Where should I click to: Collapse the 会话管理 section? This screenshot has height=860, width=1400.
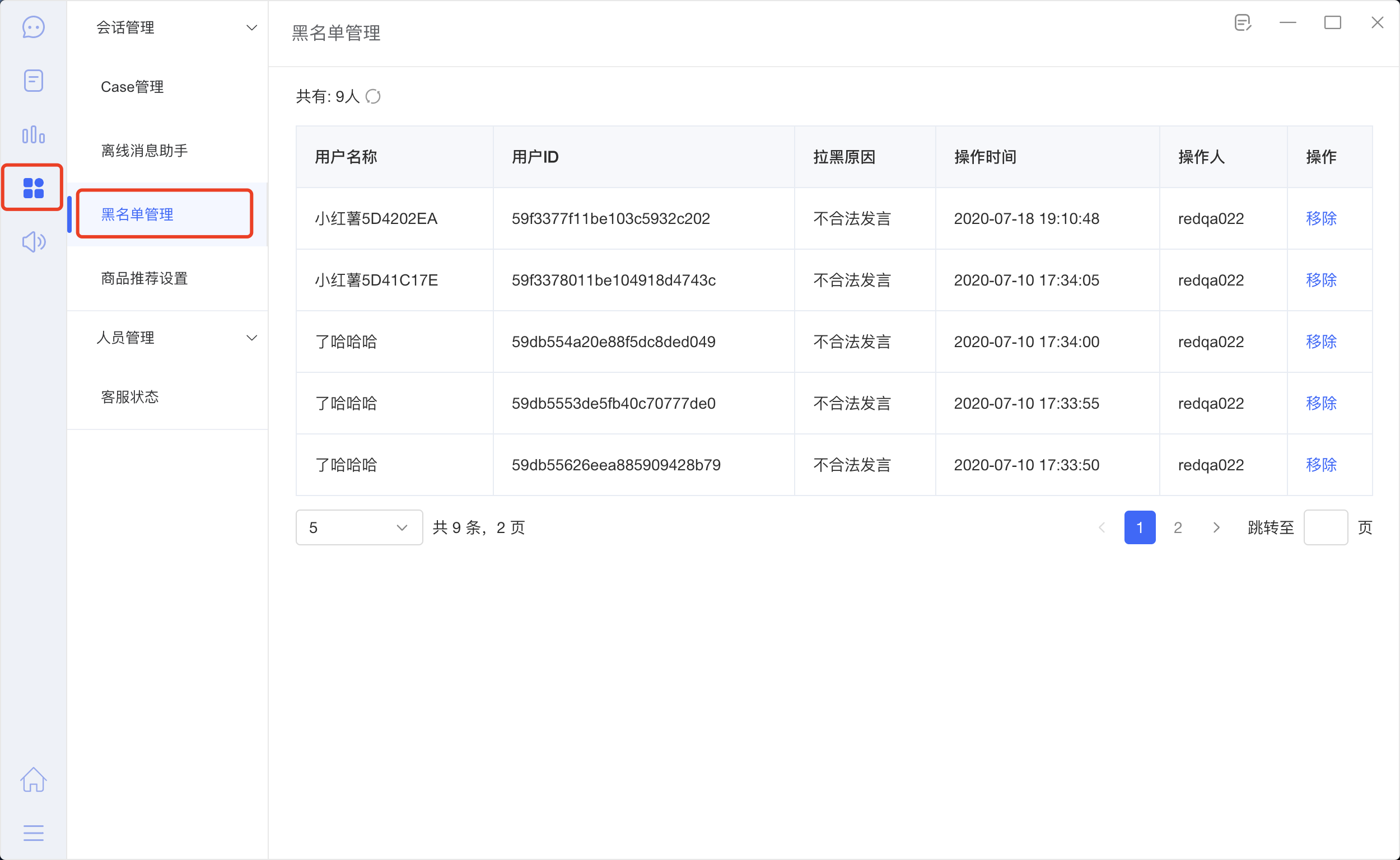click(251, 27)
